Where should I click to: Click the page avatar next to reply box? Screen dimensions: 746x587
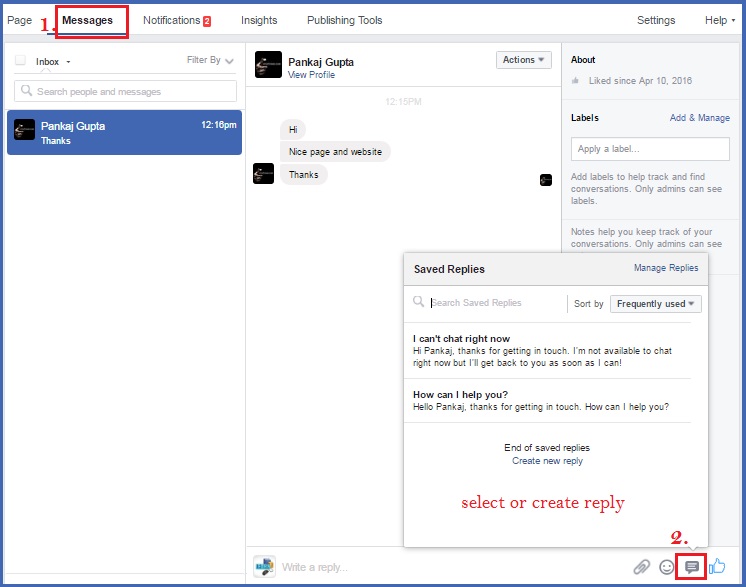coord(264,566)
